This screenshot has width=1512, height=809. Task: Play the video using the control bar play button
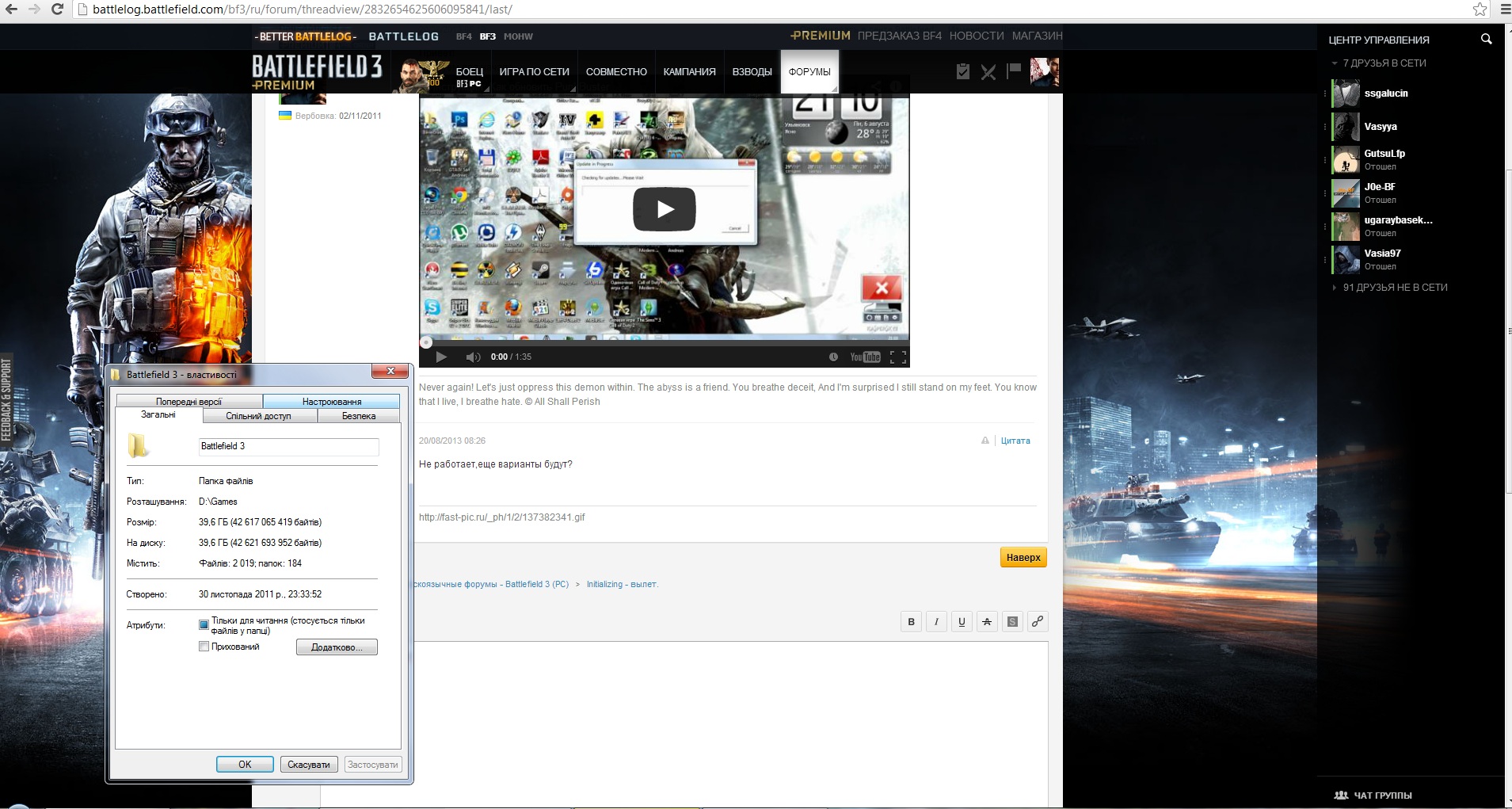[441, 357]
